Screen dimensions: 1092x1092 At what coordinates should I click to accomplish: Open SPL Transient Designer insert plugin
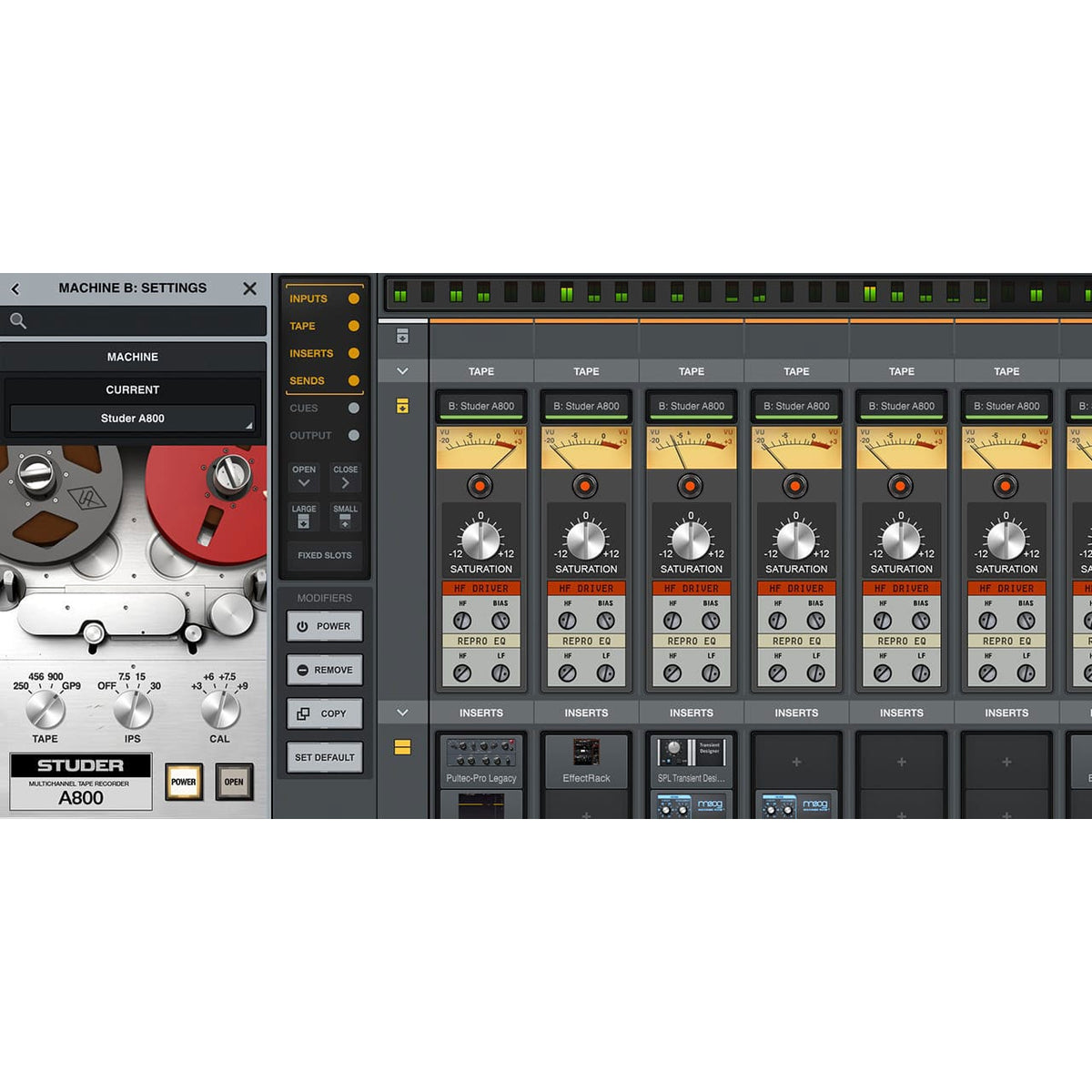[692, 761]
